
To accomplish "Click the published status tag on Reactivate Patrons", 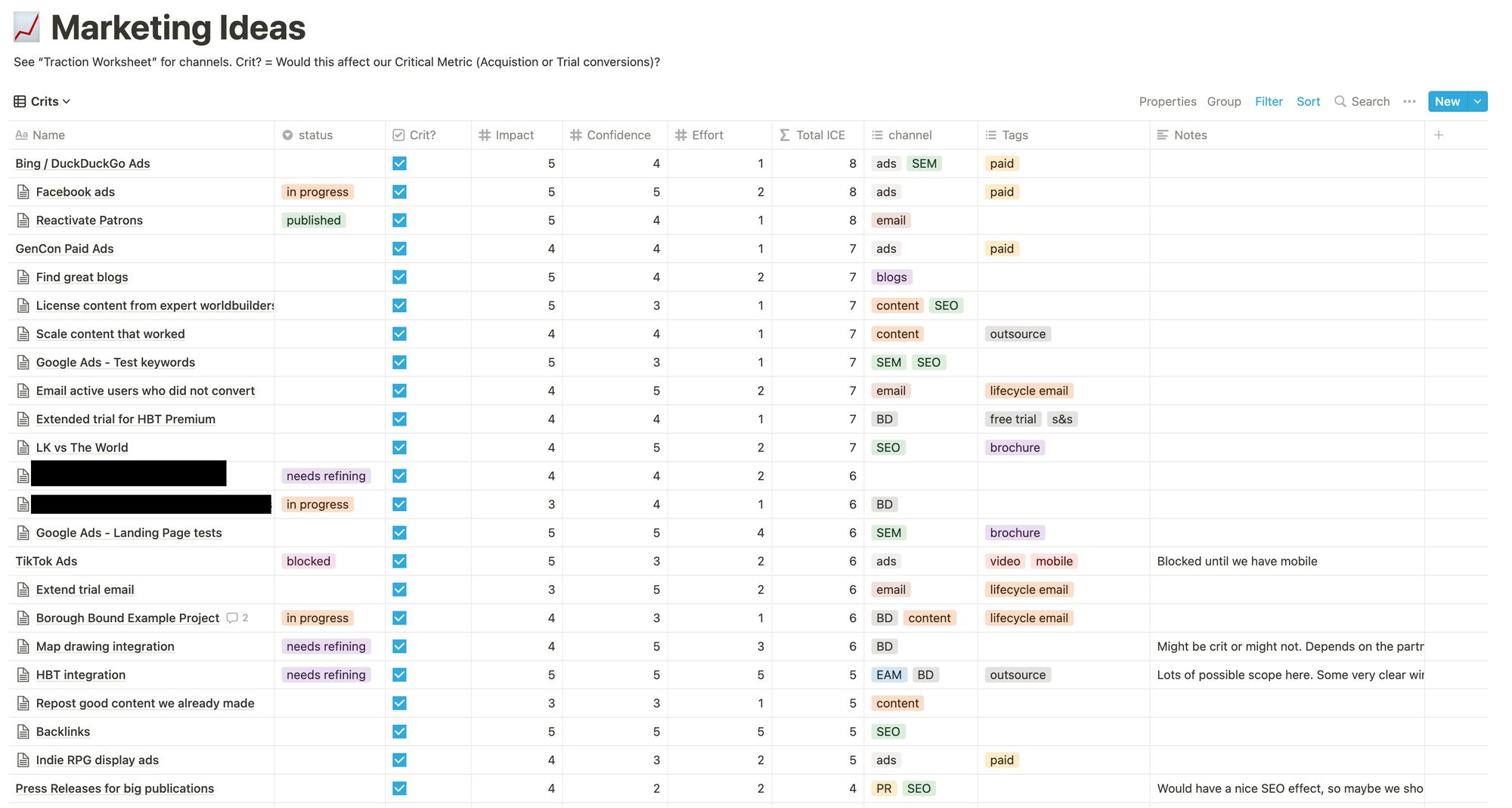I will (x=313, y=221).
